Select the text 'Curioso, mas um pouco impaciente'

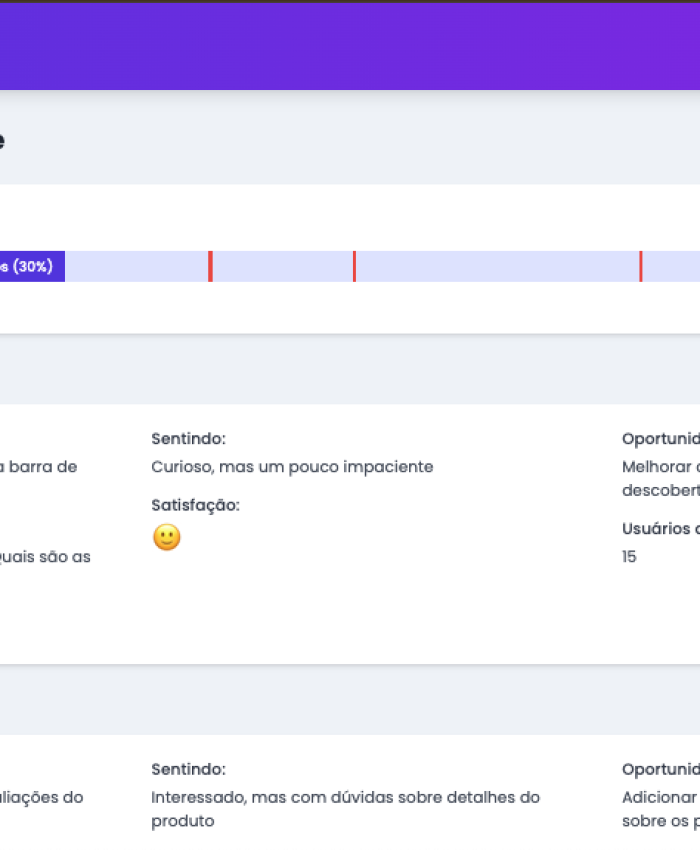click(x=292, y=467)
